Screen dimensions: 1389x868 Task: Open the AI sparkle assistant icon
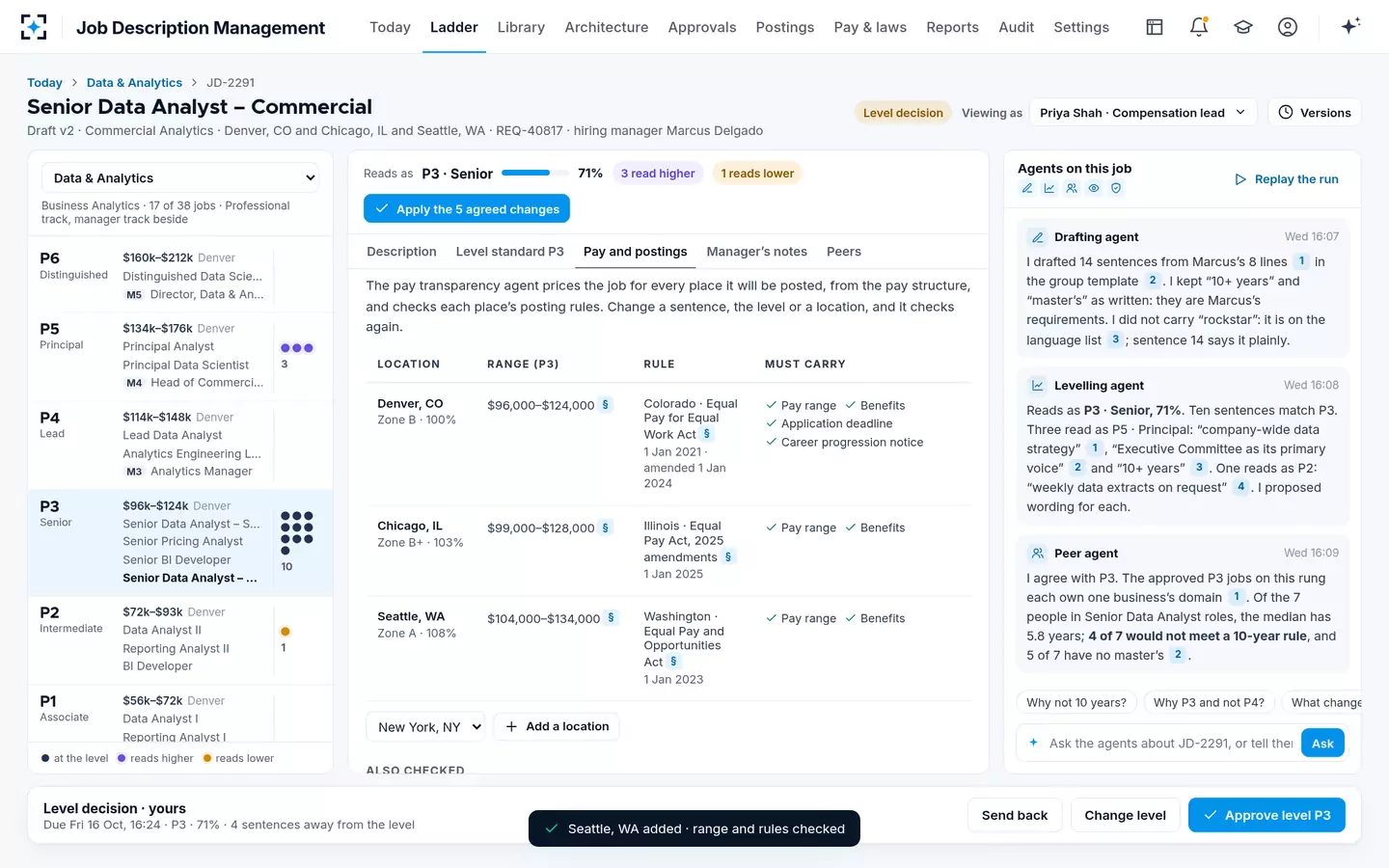(x=1350, y=26)
